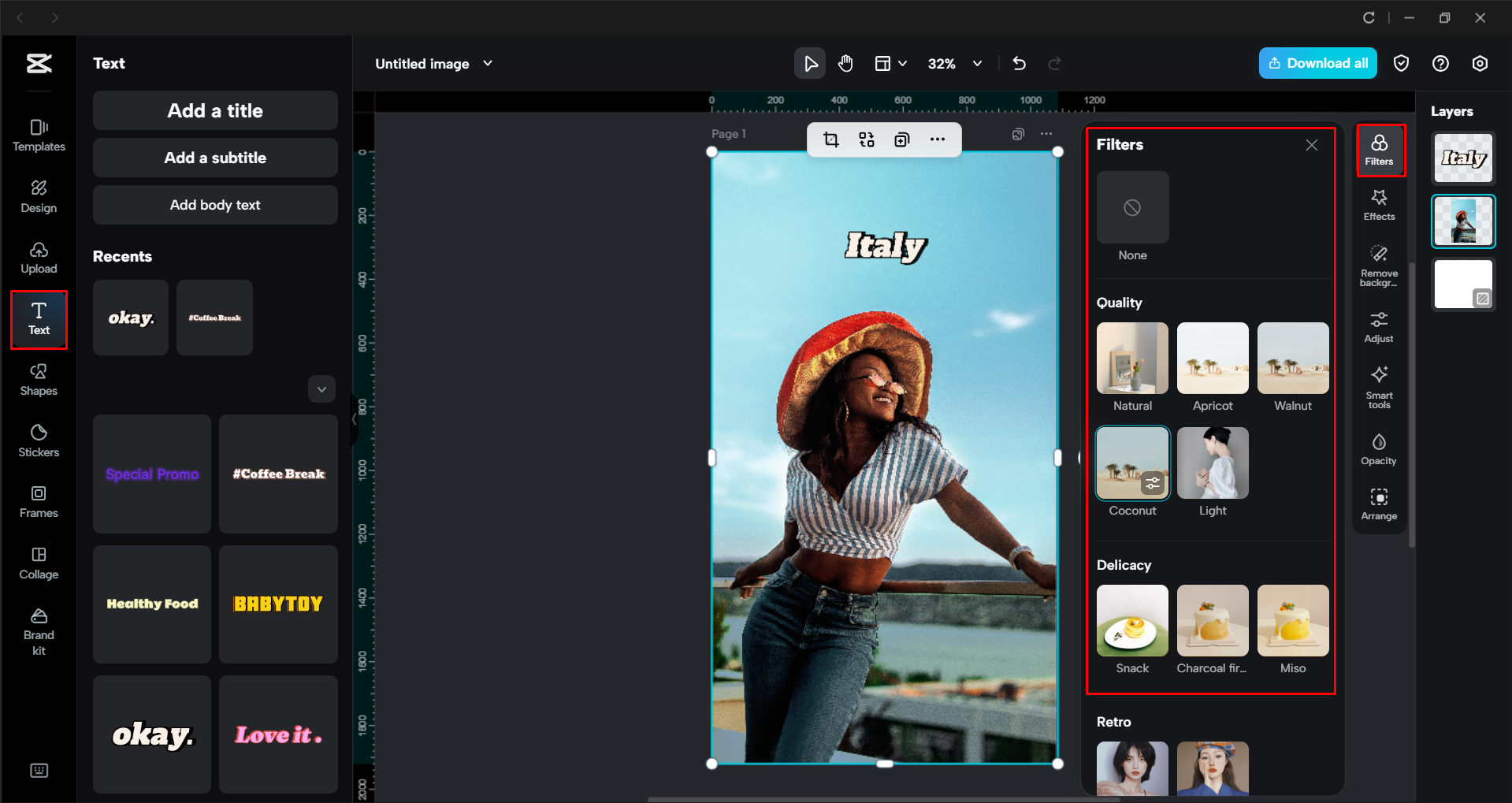Viewport: 1512px width, 803px height.
Task: Switch to the Design tab
Action: [39, 196]
